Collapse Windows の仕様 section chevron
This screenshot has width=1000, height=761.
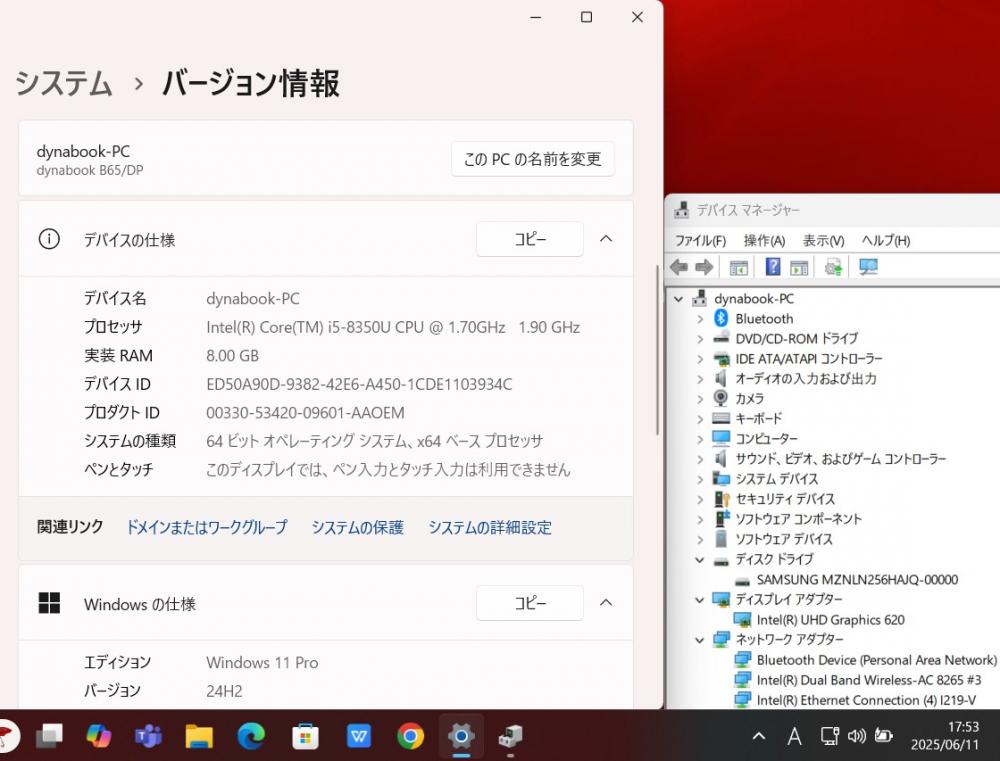pyautogui.click(x=606, y=602)
